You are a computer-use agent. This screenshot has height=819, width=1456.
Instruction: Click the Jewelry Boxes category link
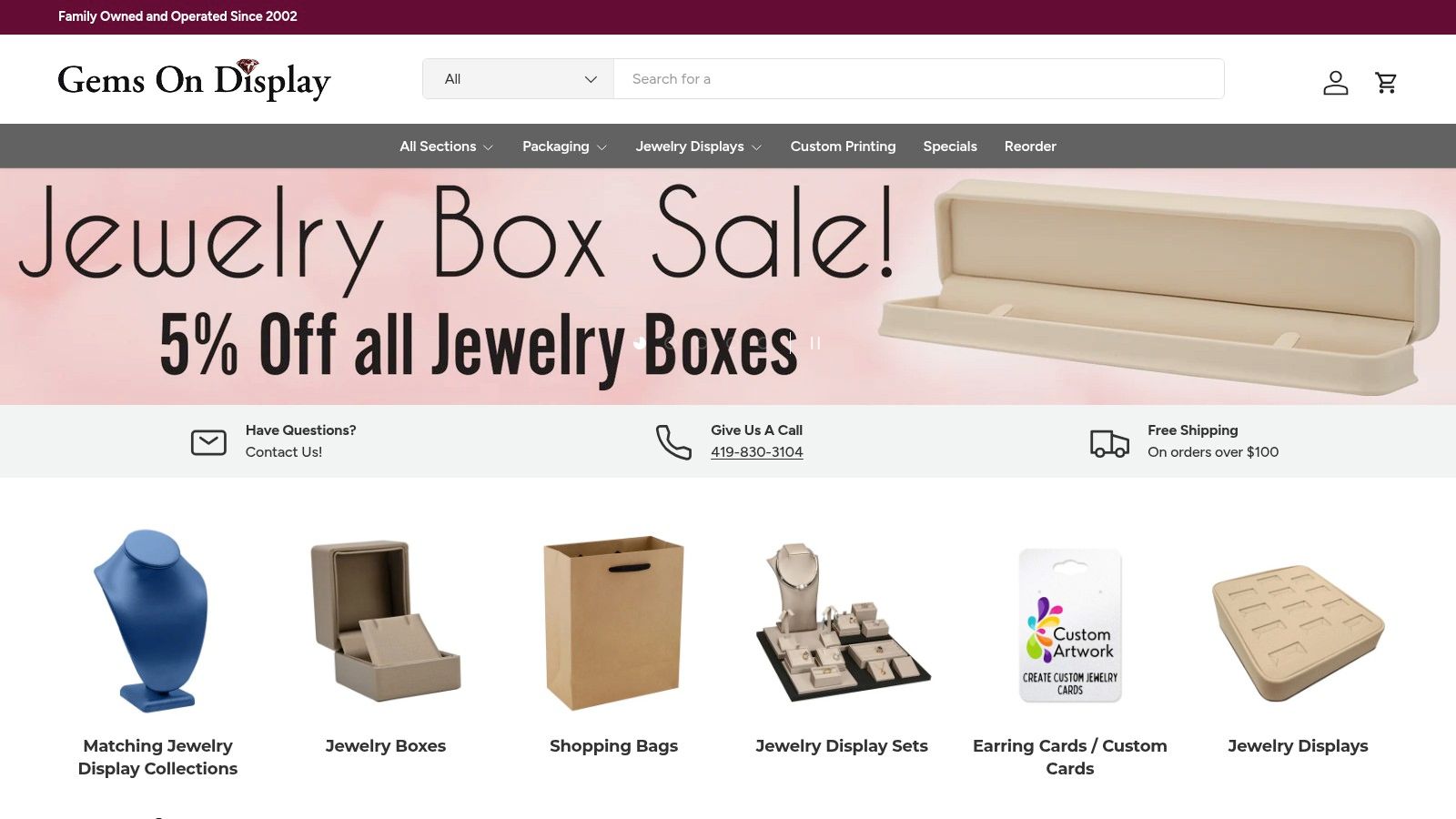pos(386,746)
